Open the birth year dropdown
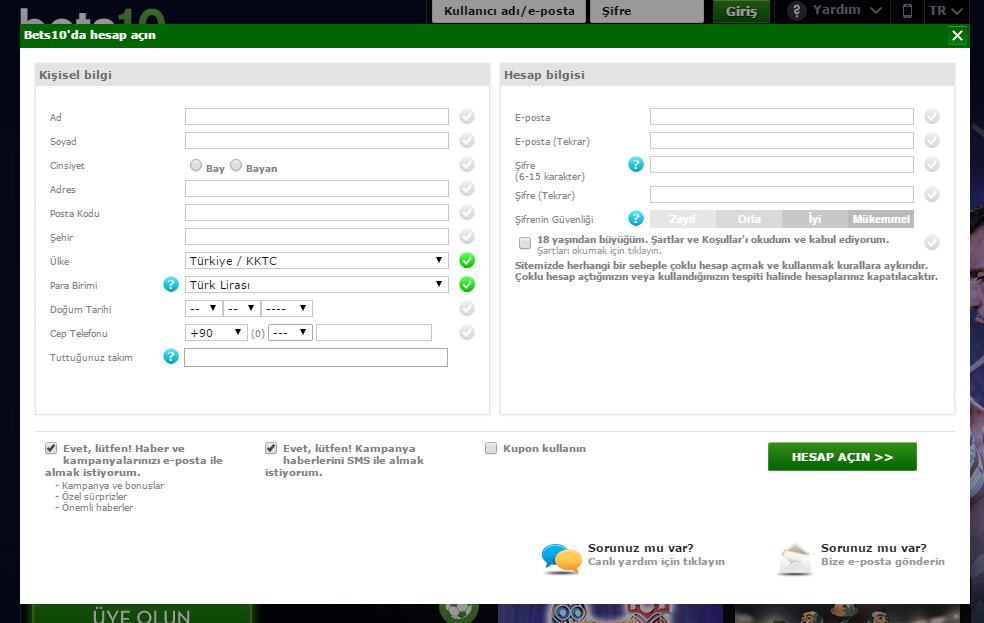 point(287,308)
